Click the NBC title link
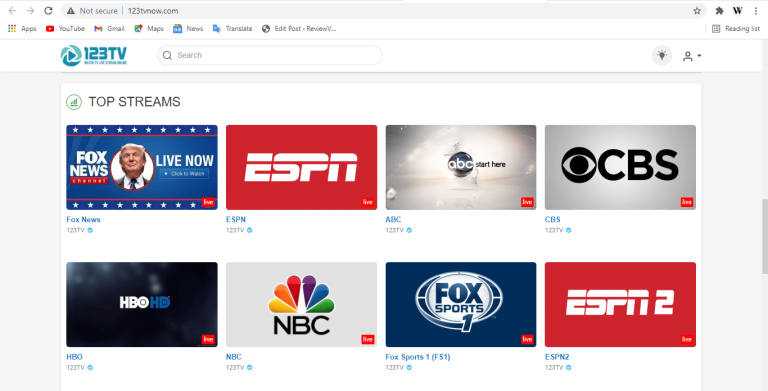The image size is (768, 391). point(234,357)
